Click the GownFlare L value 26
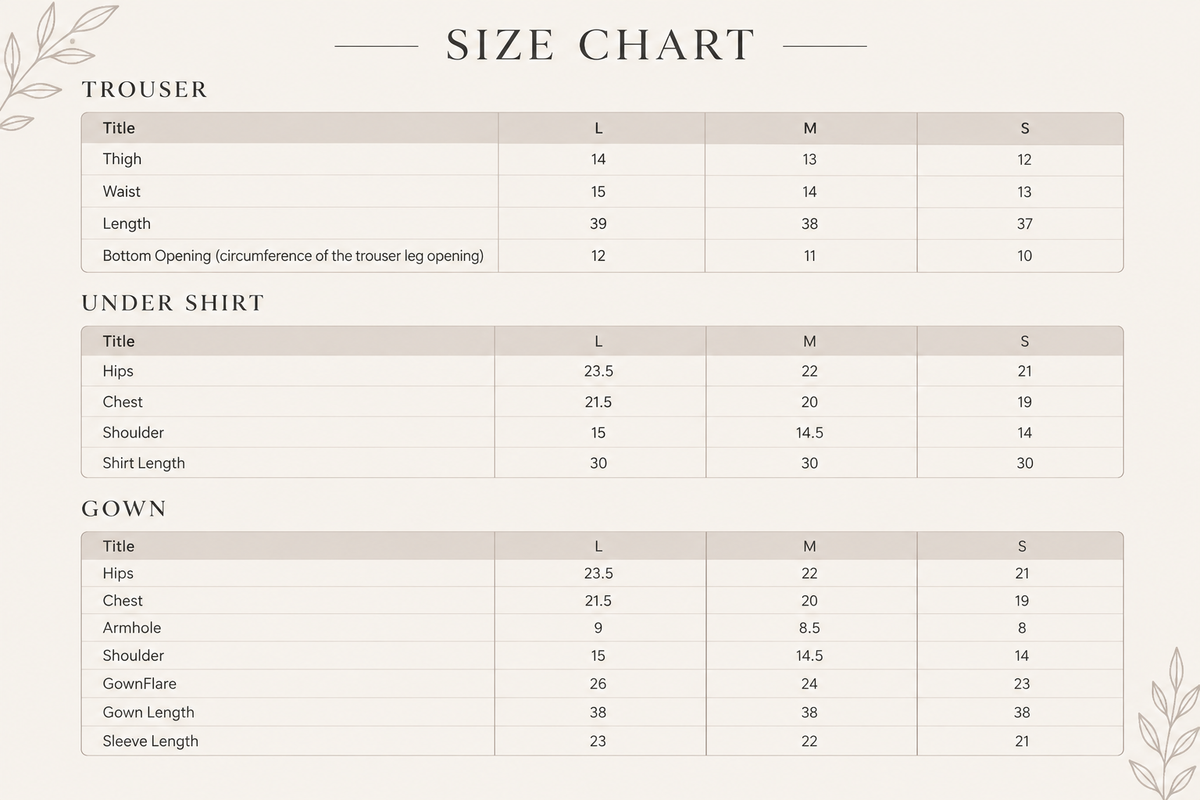1200x800 pixels. click(x=598, y=684)
